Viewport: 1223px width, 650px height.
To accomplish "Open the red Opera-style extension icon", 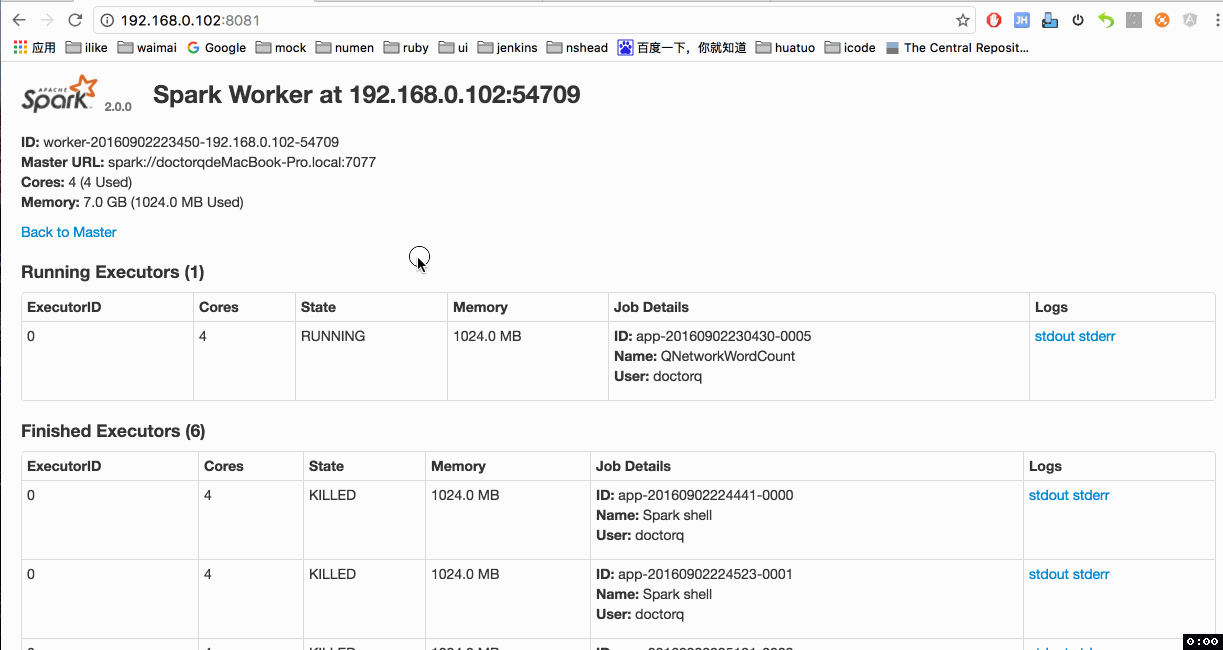I will point(994,20).
